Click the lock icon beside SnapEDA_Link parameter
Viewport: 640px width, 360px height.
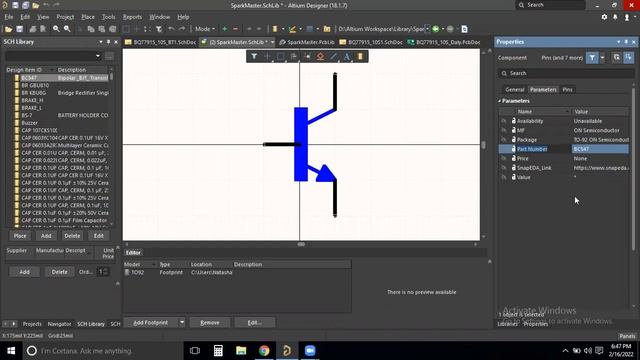click(513, 168)
